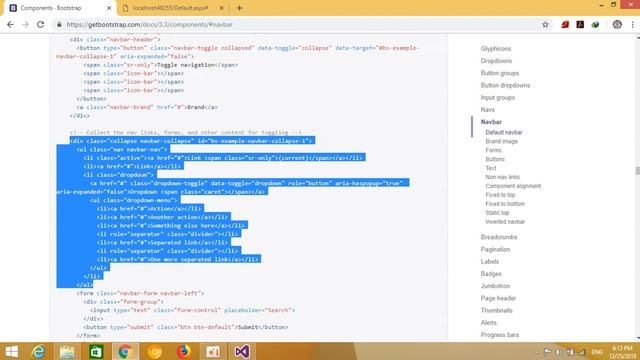
Task: Go to Page header section
Action: (498, 298)
